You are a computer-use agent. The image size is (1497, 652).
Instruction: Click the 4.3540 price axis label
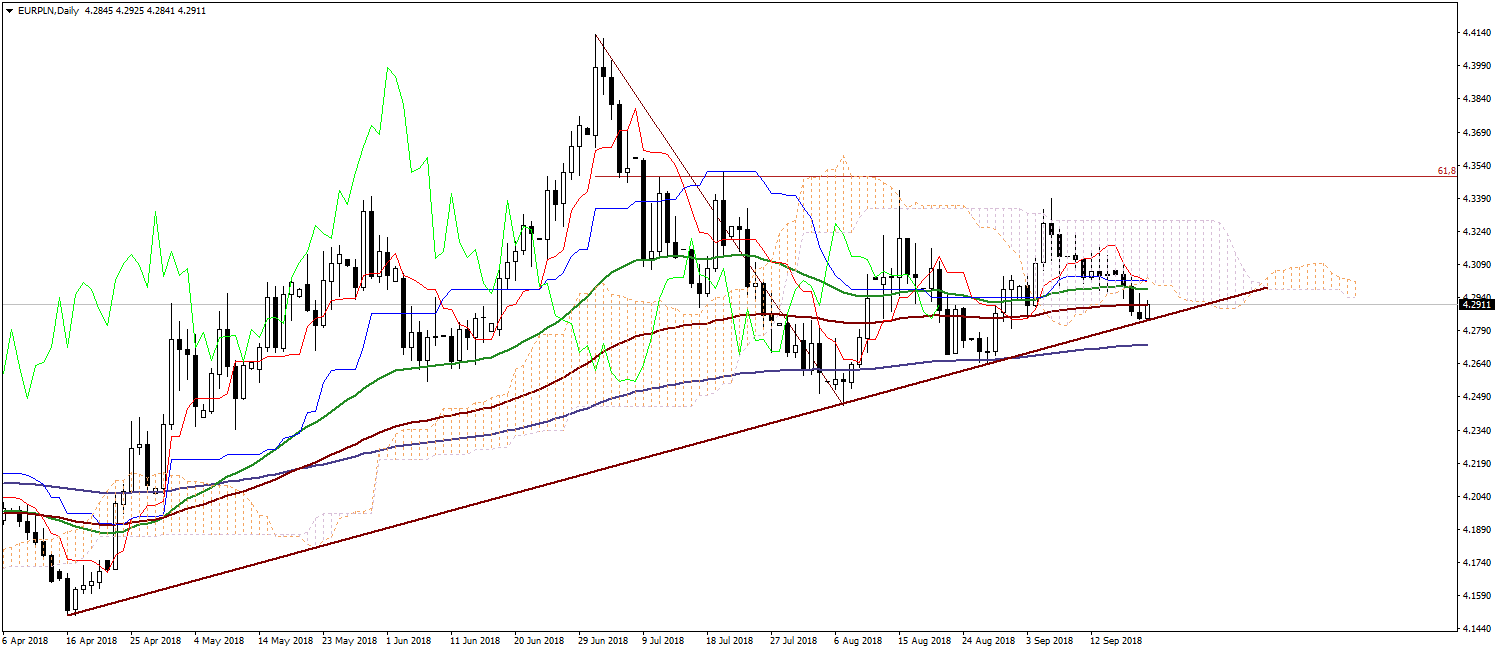[1476, 165]
